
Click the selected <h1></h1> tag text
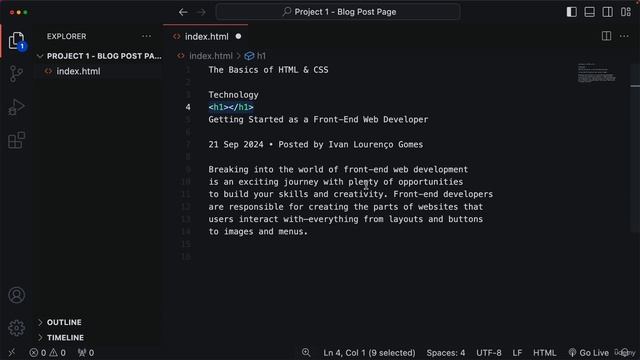coord(231,107)
